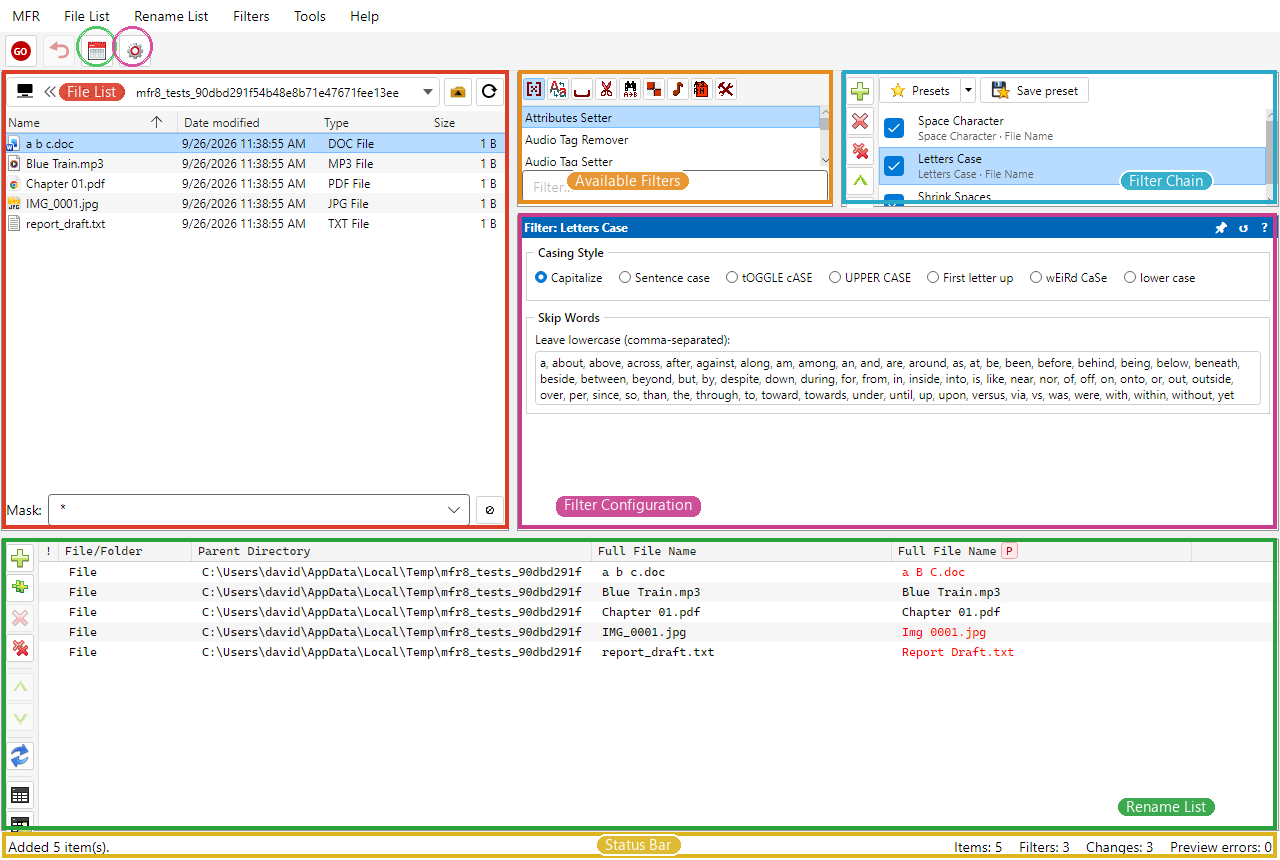Select Audio Tag Remover in available filters
Screen dimensions: 1280x860
(671, 140)
